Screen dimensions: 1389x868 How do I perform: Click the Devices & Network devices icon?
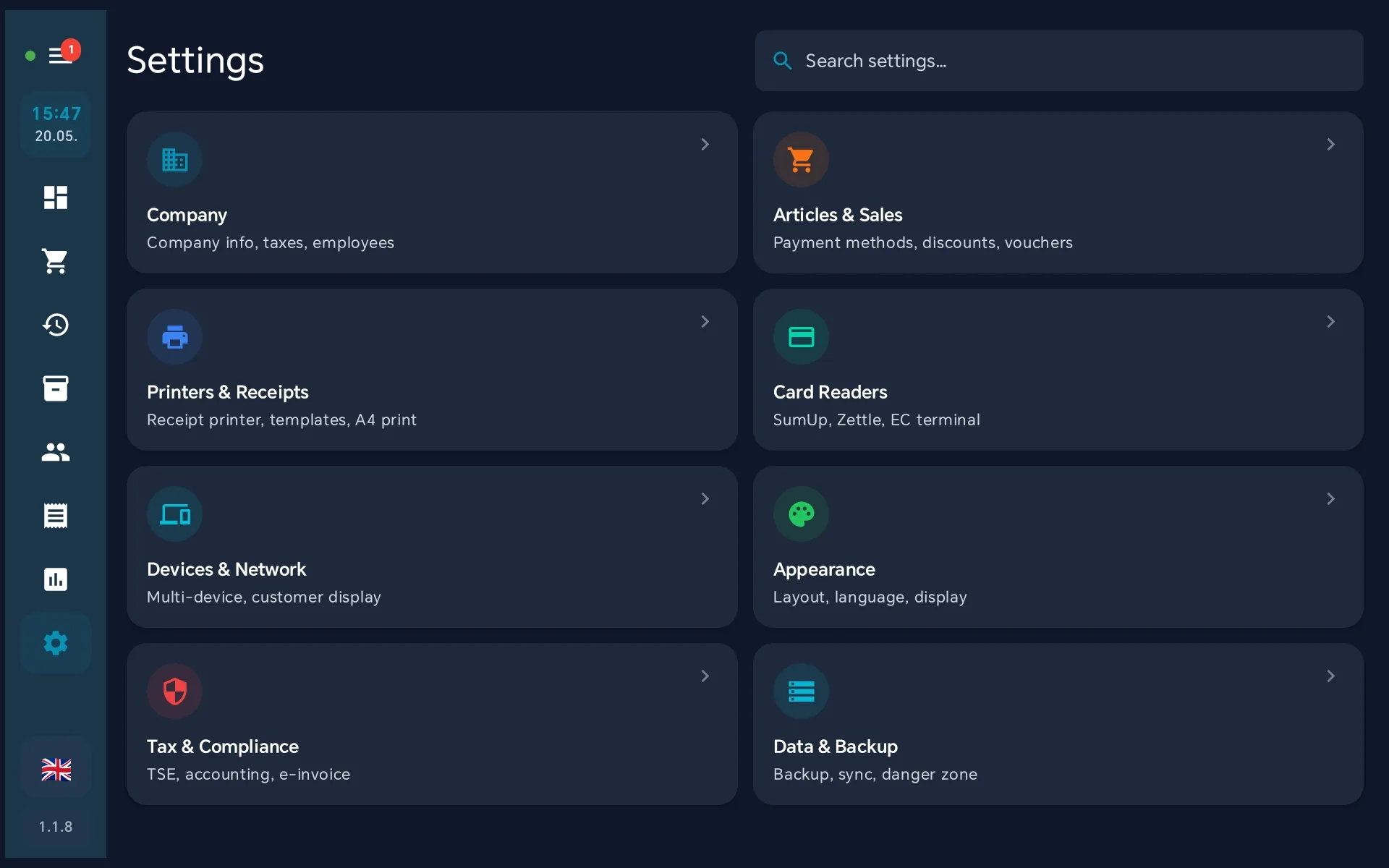coord(174,514)
